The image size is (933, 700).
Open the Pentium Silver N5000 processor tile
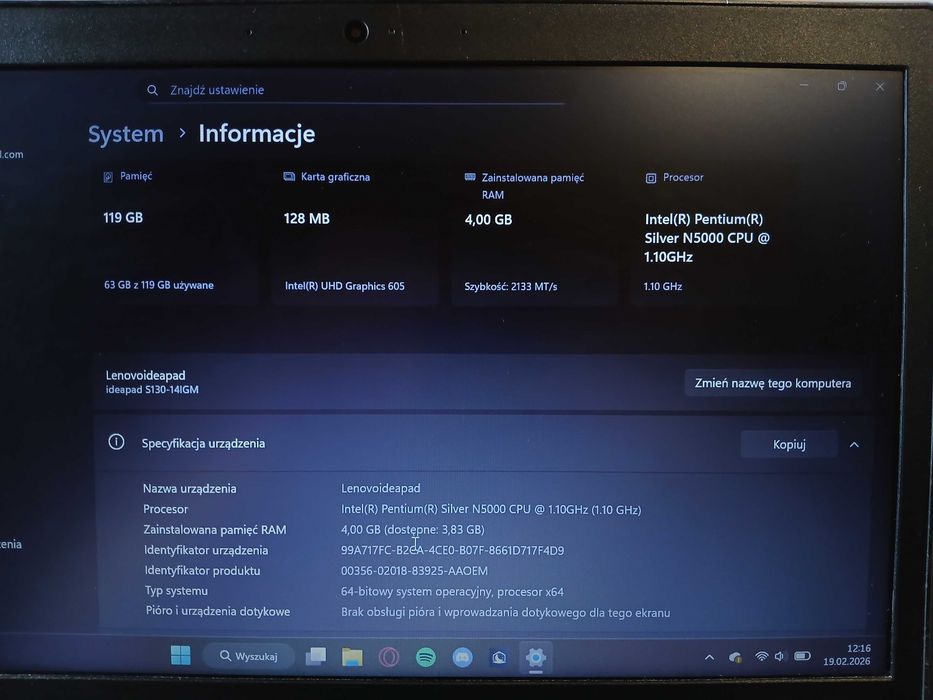[x=714, y=236]
